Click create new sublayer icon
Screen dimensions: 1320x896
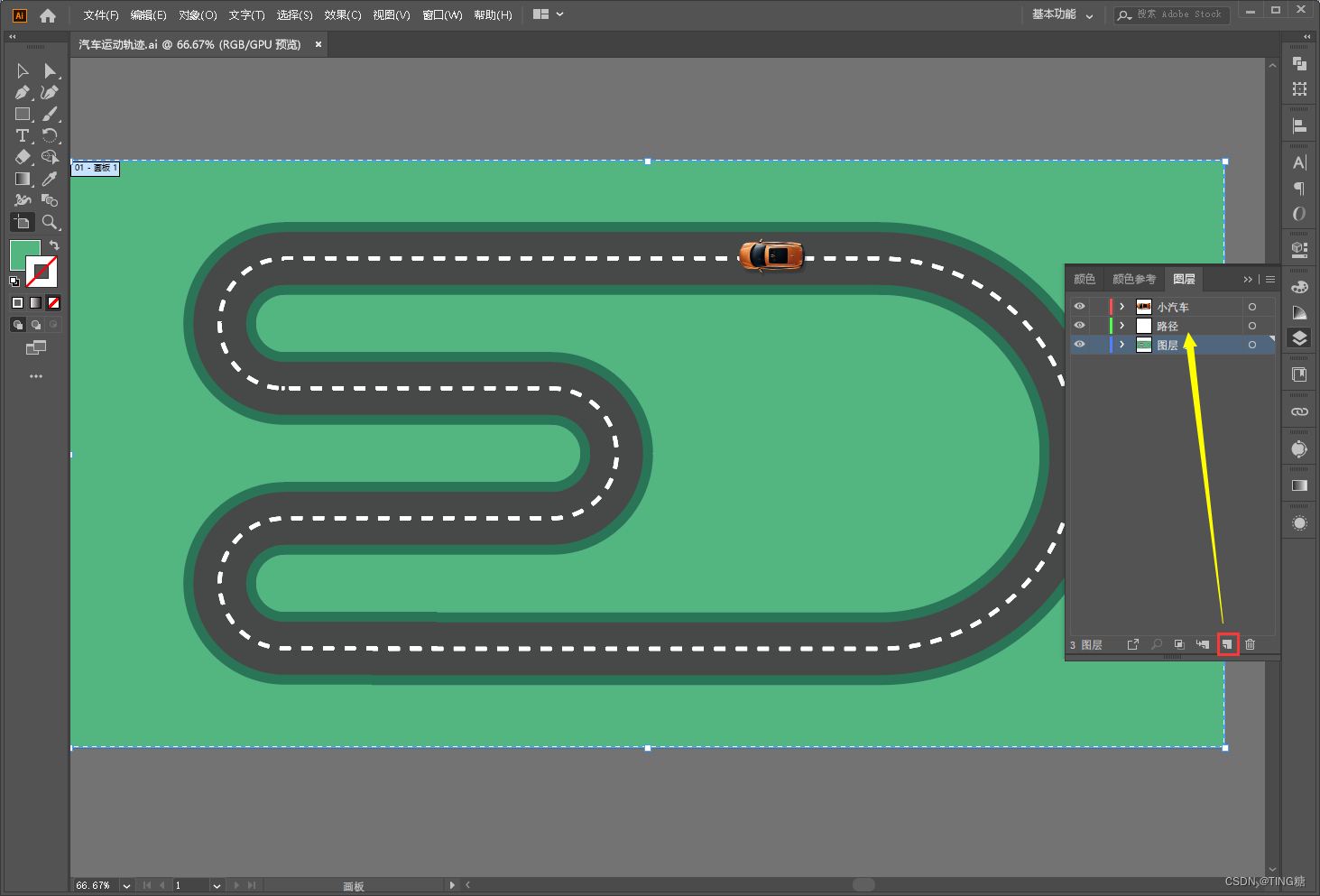pos(1203,644)
